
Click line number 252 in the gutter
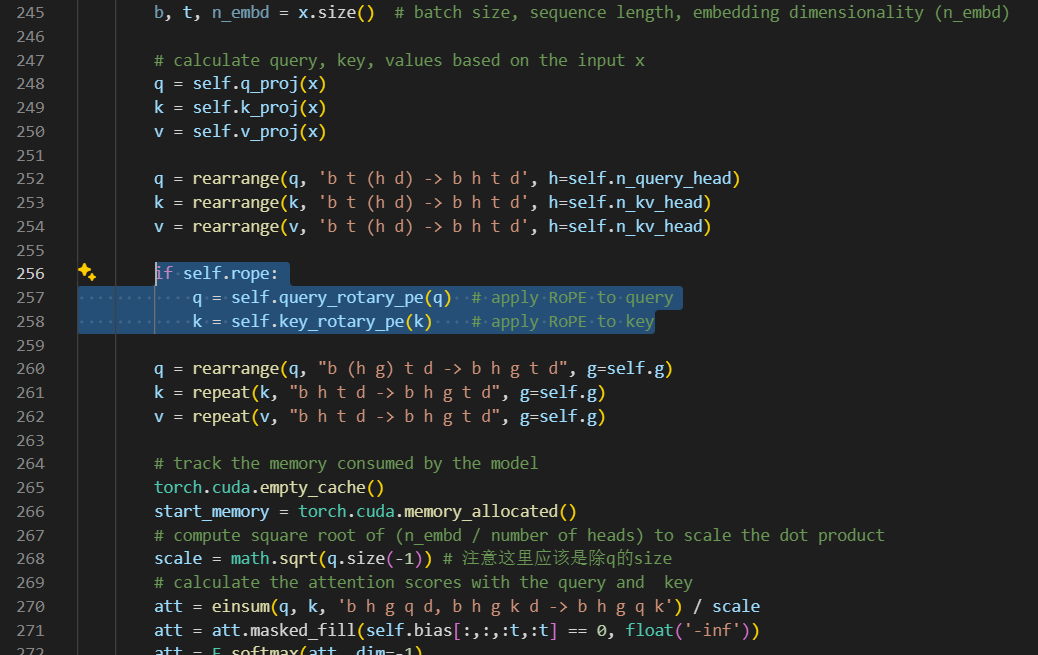click(30, 179)
